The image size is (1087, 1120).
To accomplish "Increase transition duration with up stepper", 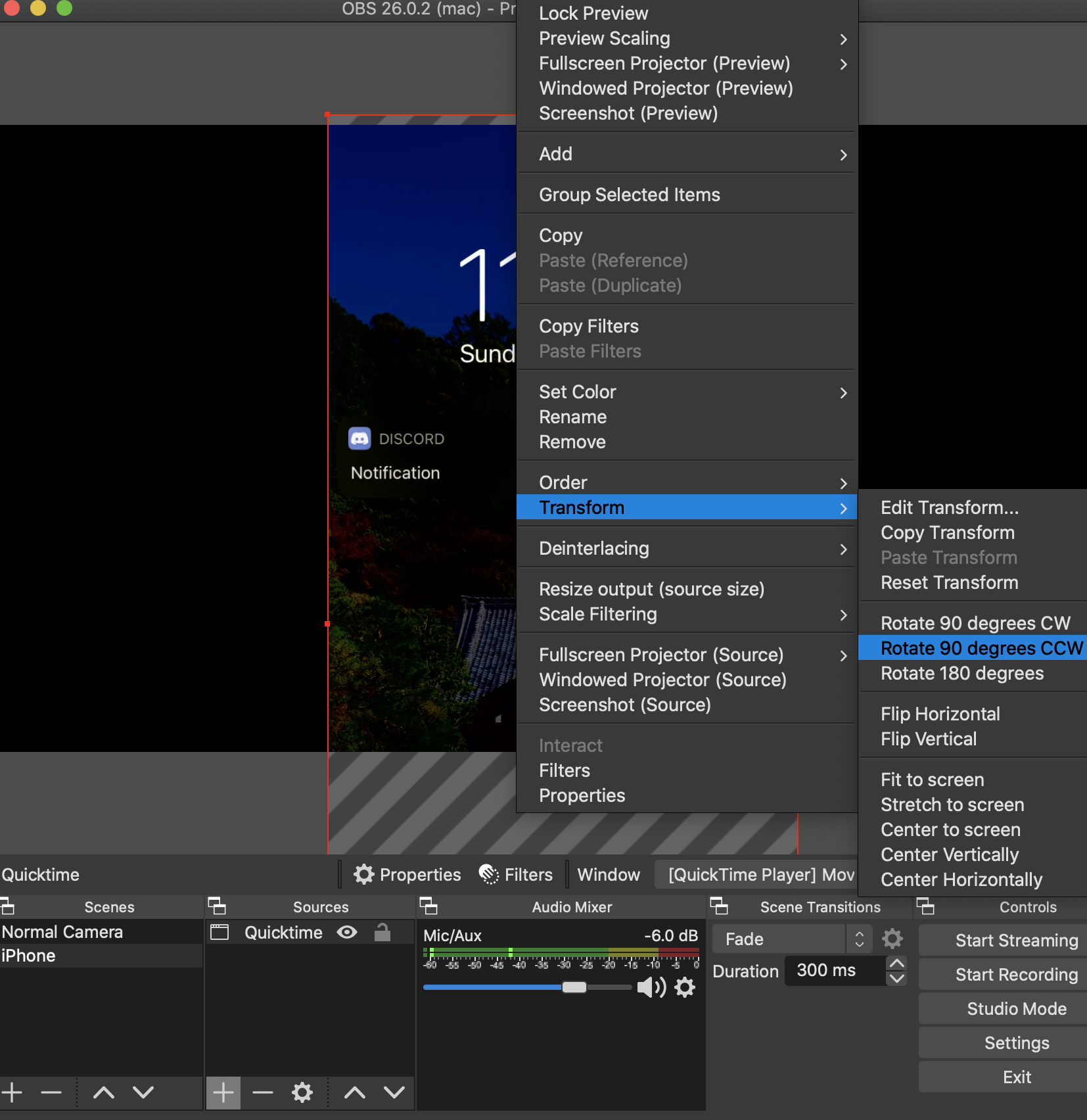I will coord(896,963).
